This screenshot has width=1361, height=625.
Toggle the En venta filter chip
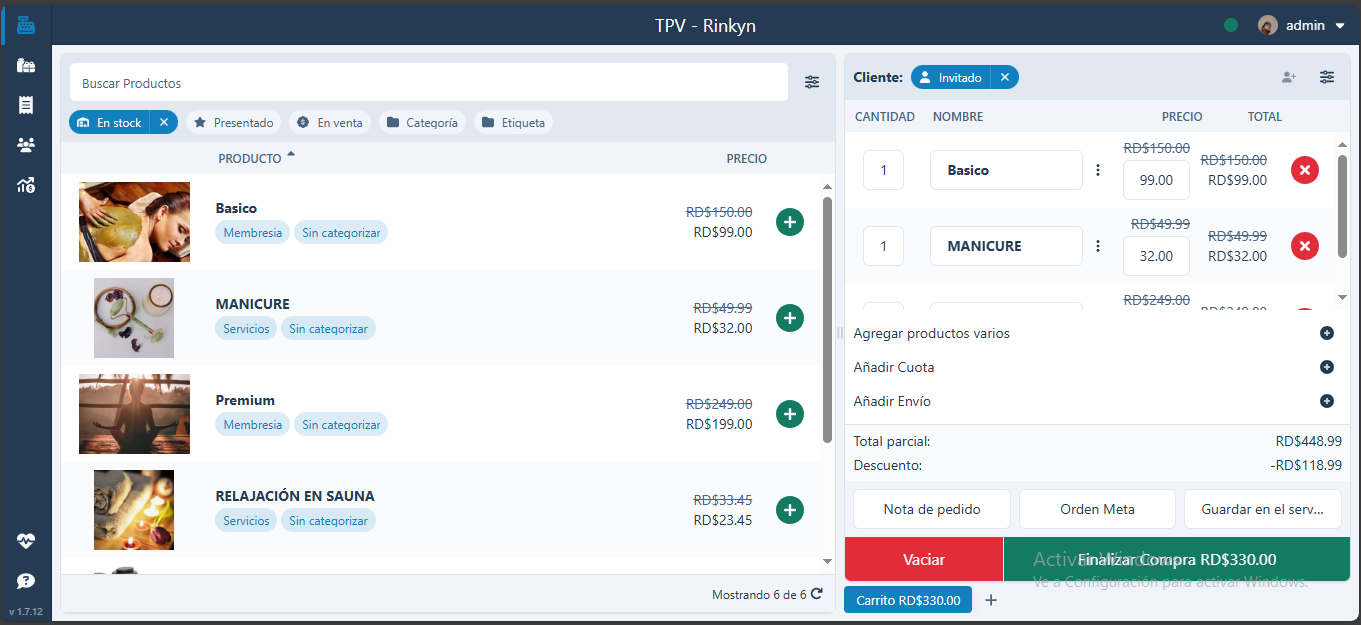[x=331, y=122]
